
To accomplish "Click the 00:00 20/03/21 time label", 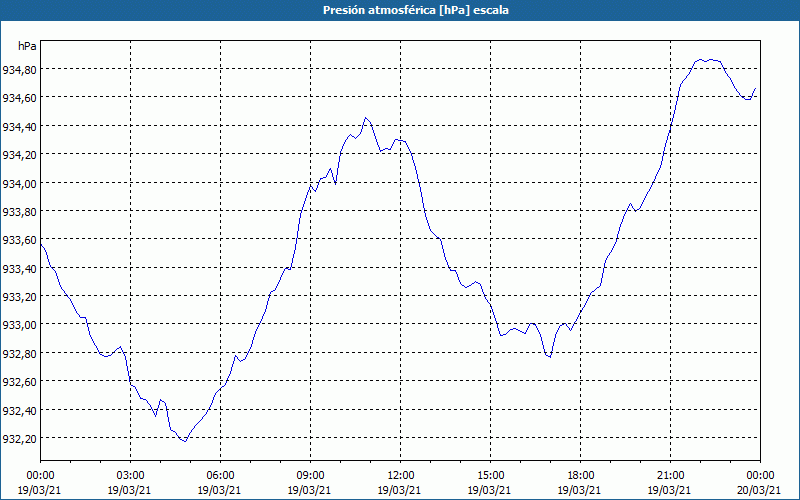I will 760,483.
